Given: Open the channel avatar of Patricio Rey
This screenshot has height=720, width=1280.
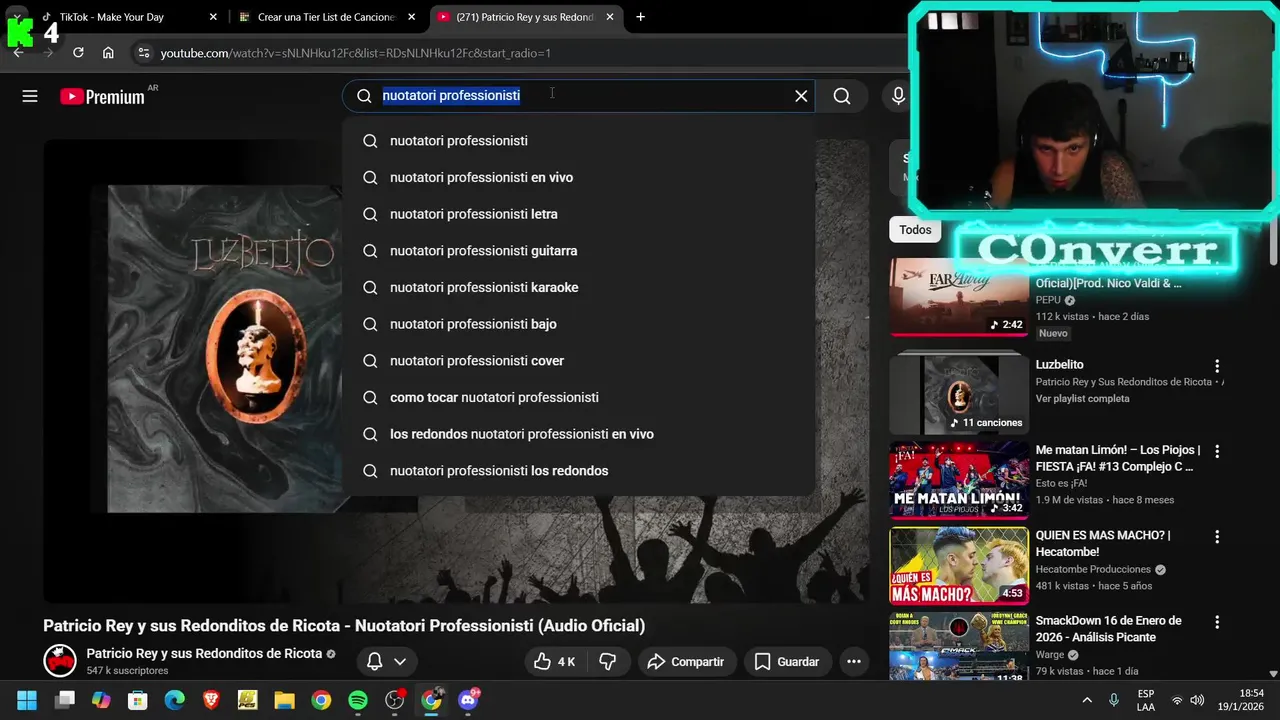Looking at the screenshot, I should [x=60, y=661].
